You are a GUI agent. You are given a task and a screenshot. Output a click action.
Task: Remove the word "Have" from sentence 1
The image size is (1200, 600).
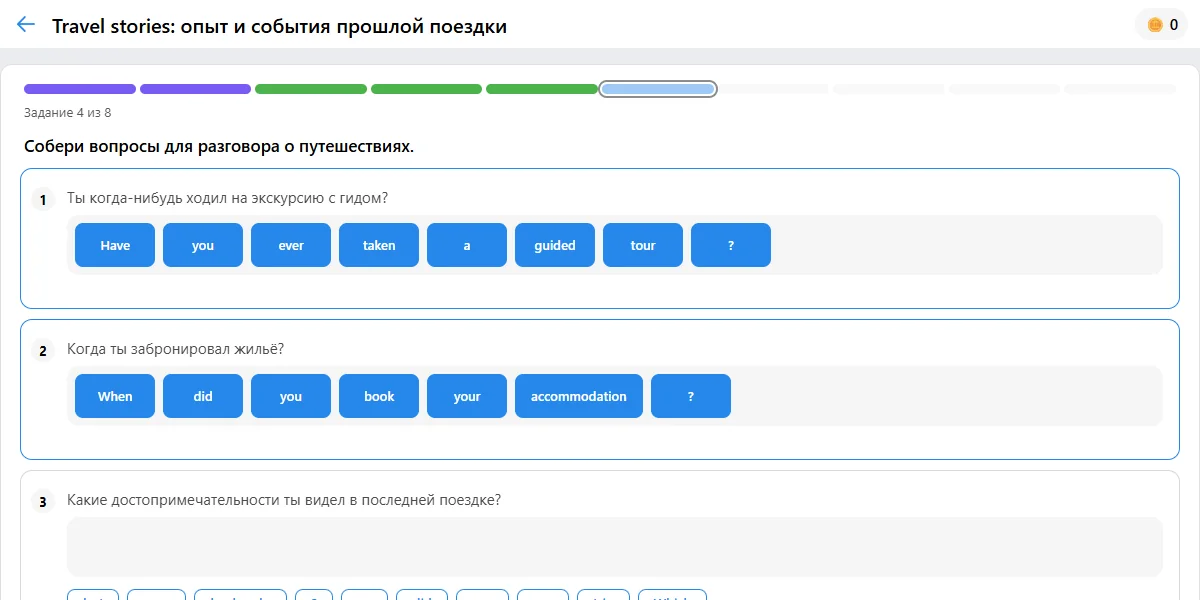point(115,245)
